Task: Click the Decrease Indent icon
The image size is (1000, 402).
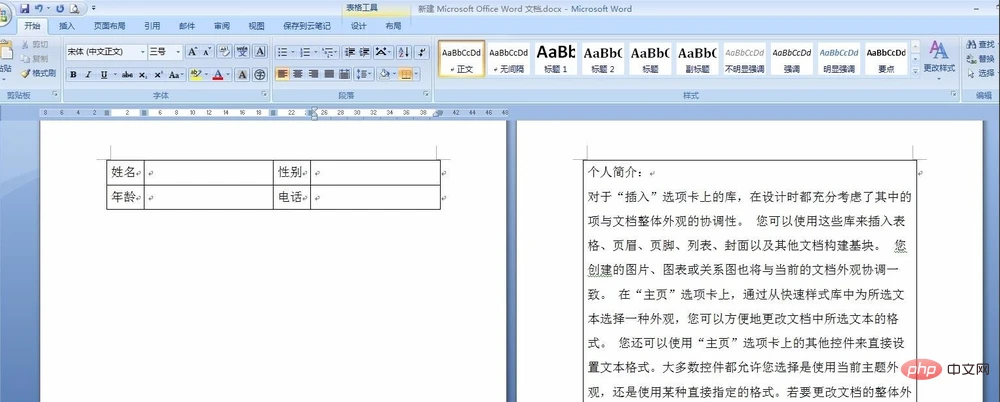Action: pos(349,52)
